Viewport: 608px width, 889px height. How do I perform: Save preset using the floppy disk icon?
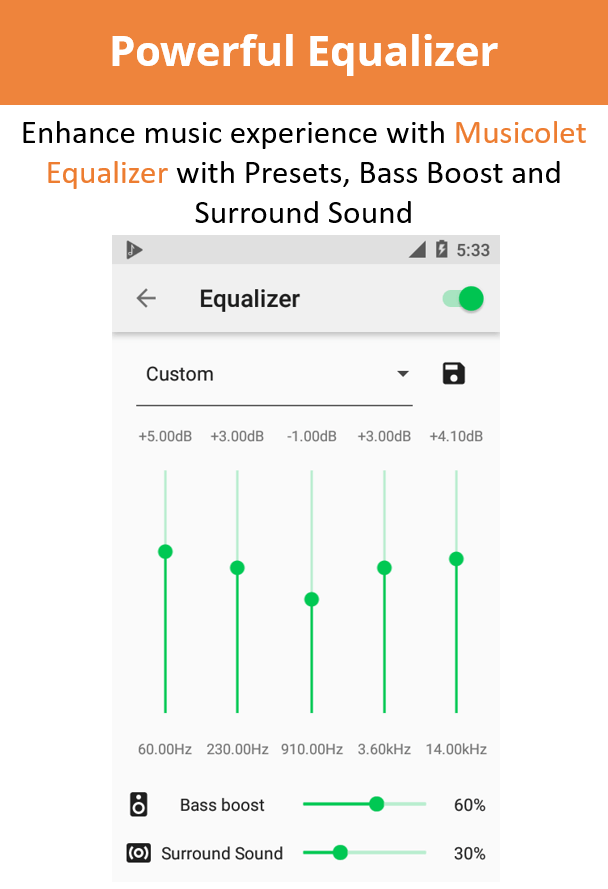coord(453,374)
